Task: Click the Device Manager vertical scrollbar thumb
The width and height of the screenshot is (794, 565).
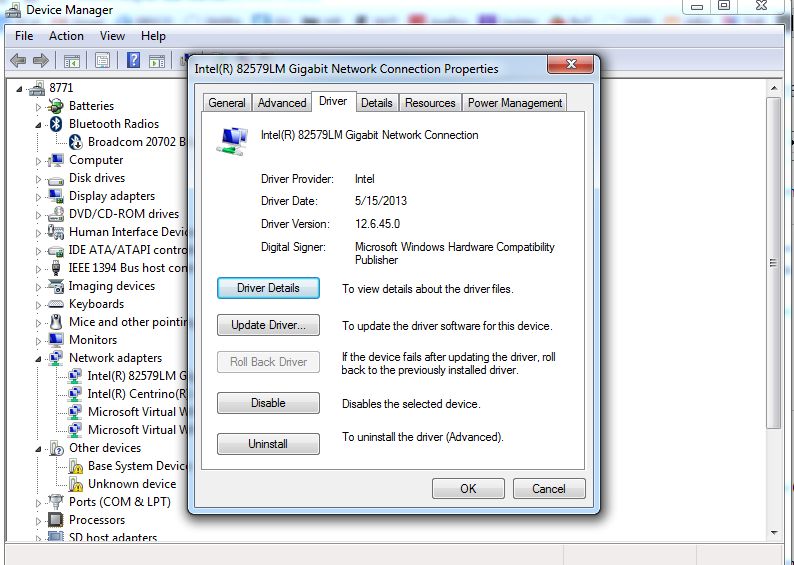Action: click(773, 263)
